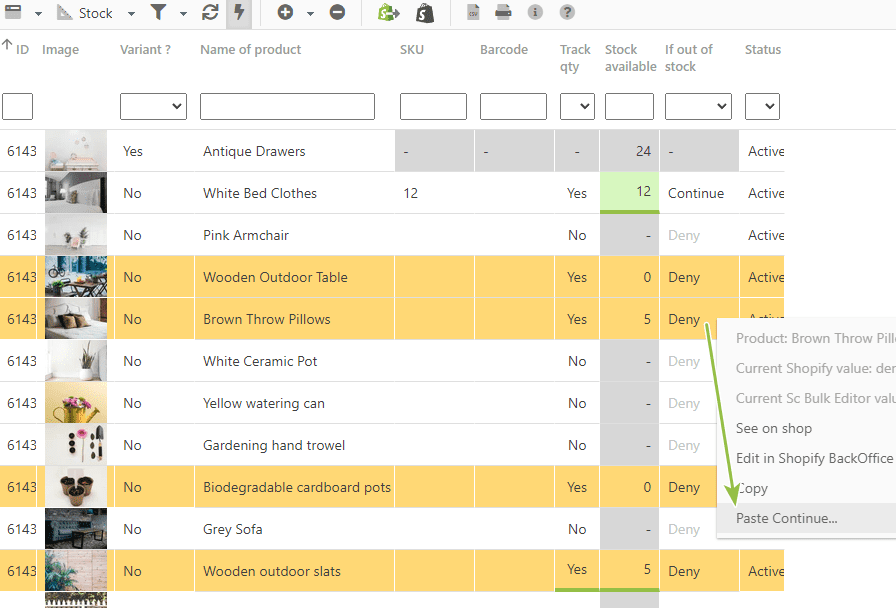Choose See on shop menu entry

(774, 429)
